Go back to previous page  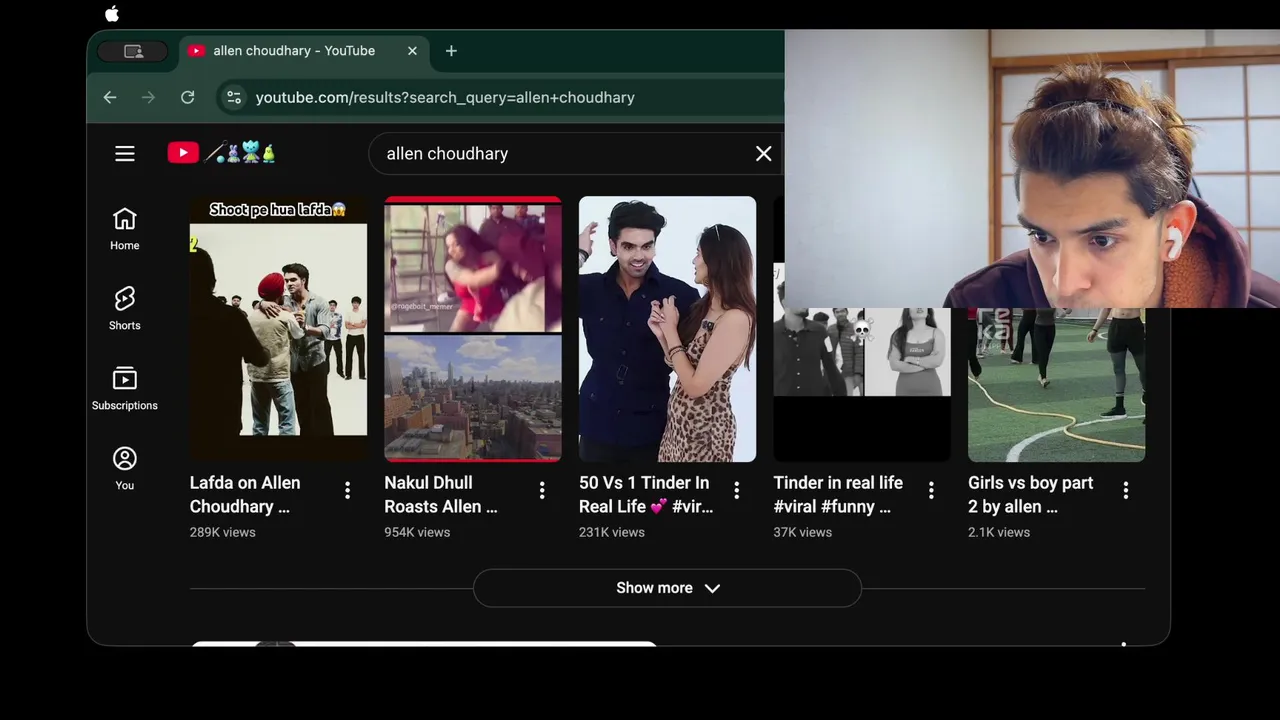coord(110,97)
